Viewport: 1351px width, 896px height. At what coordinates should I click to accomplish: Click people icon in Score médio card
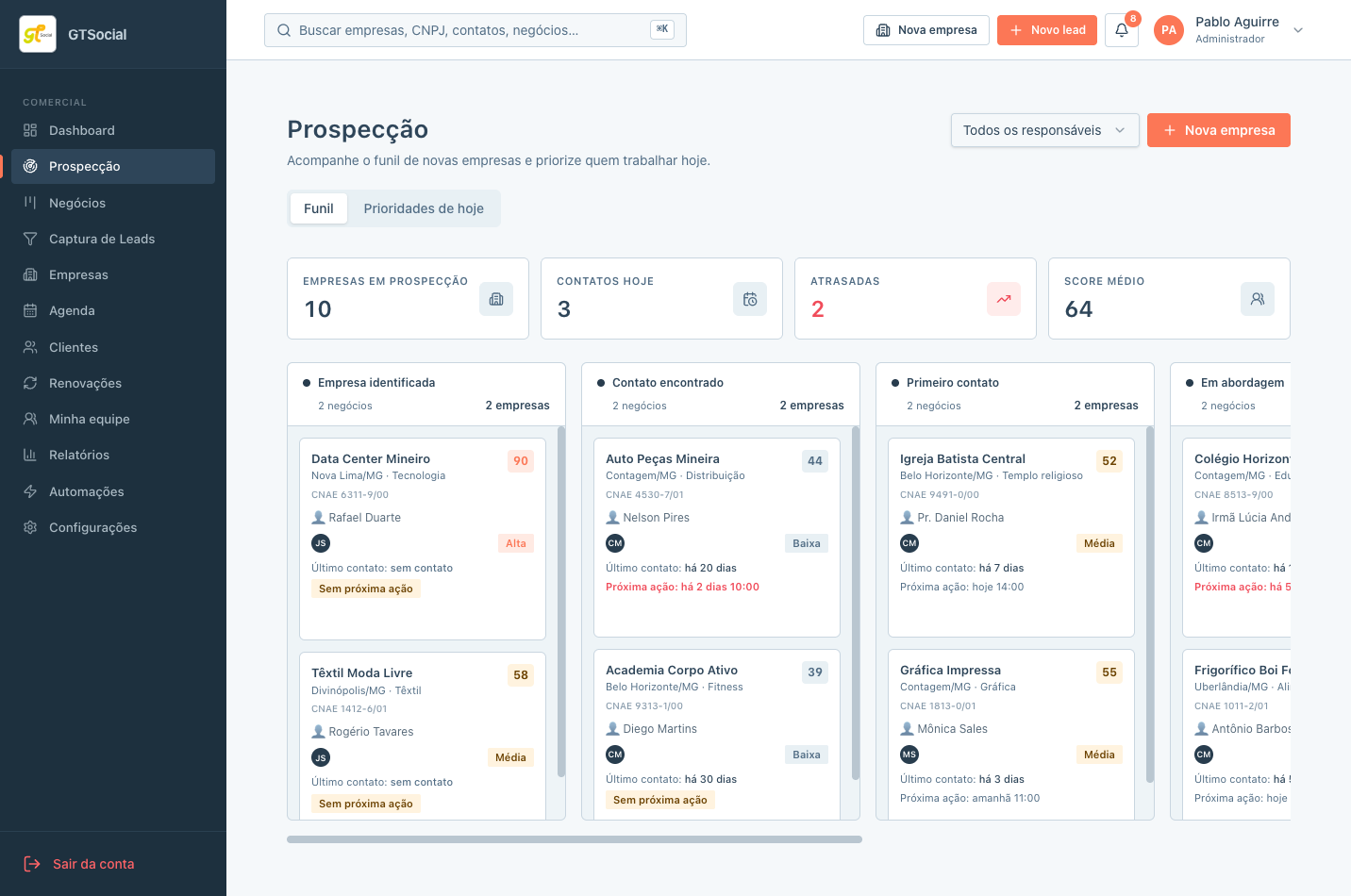pos(1258,299)
